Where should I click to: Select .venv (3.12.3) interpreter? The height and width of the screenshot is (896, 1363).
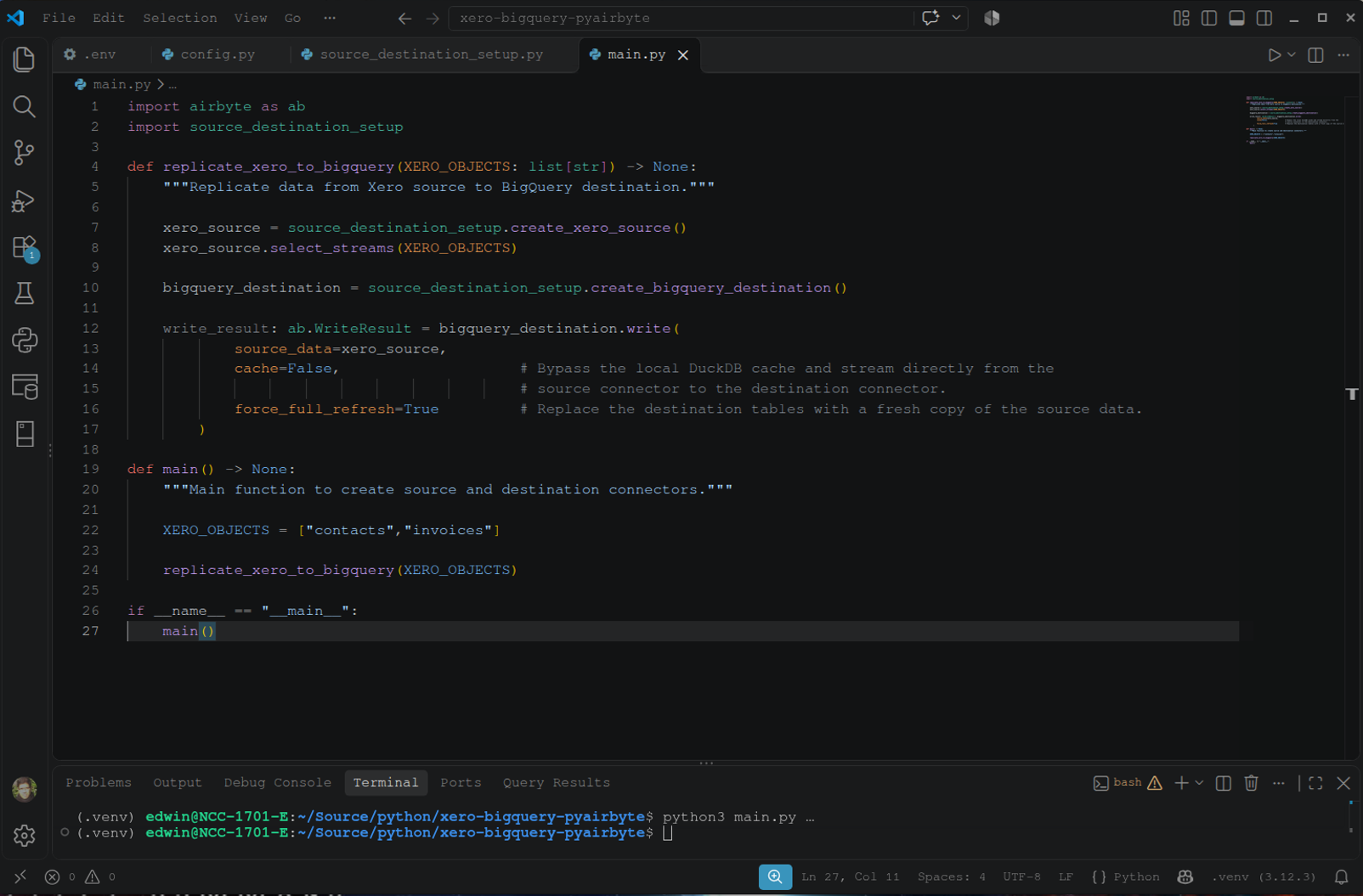pos(1264,876)
